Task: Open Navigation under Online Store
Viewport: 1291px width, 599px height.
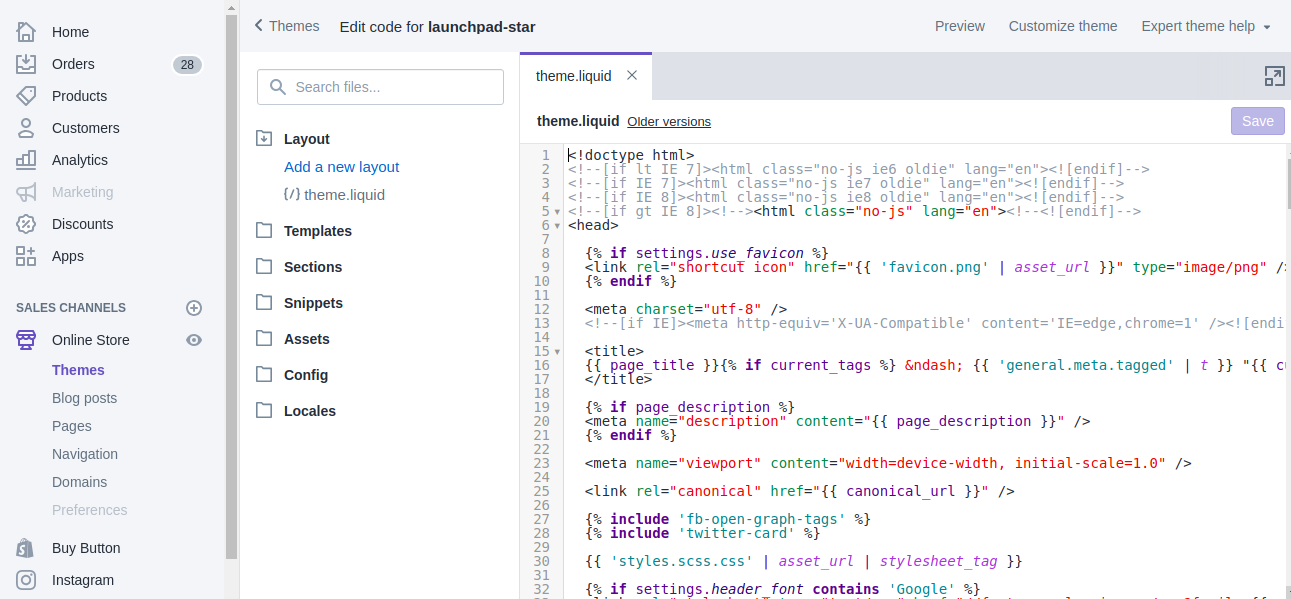Action: pyautogui.click(x=85, y=453)
